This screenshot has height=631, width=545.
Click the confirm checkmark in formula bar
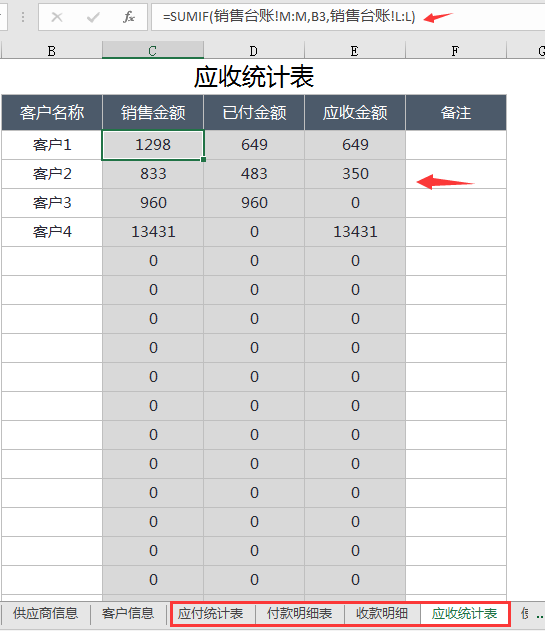(93, 17)
